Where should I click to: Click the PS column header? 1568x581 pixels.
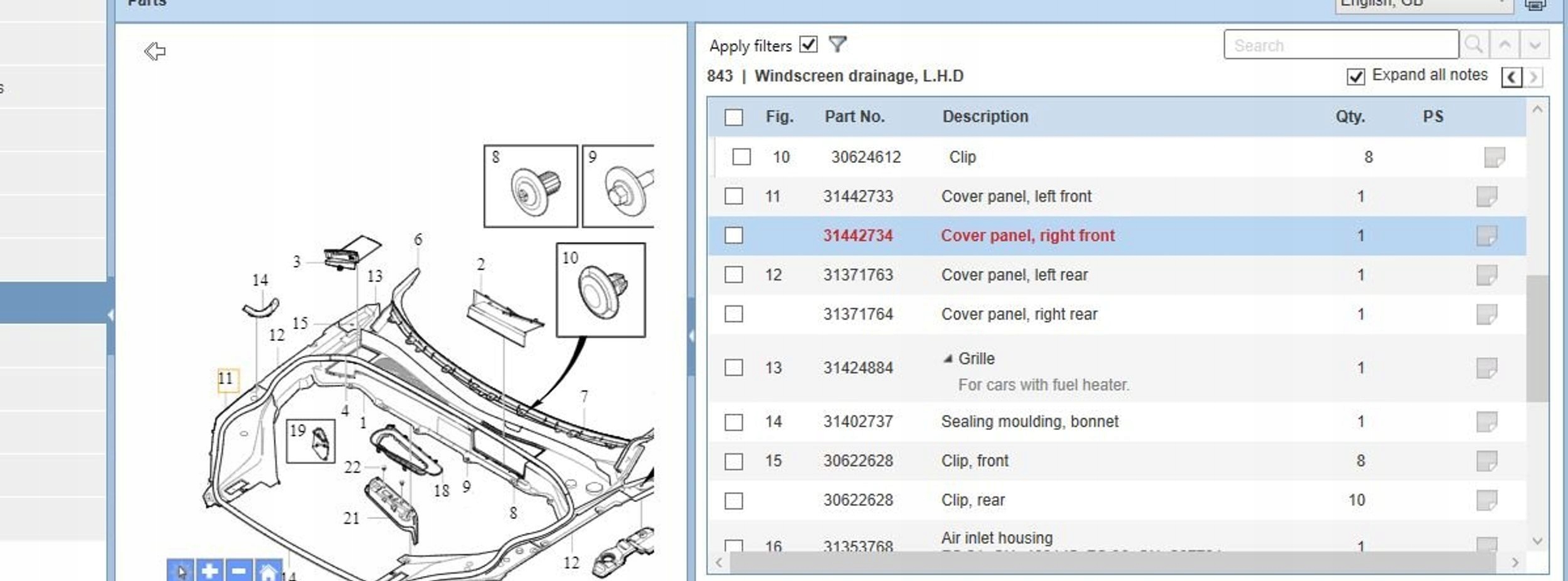[x=1433, y=117]
